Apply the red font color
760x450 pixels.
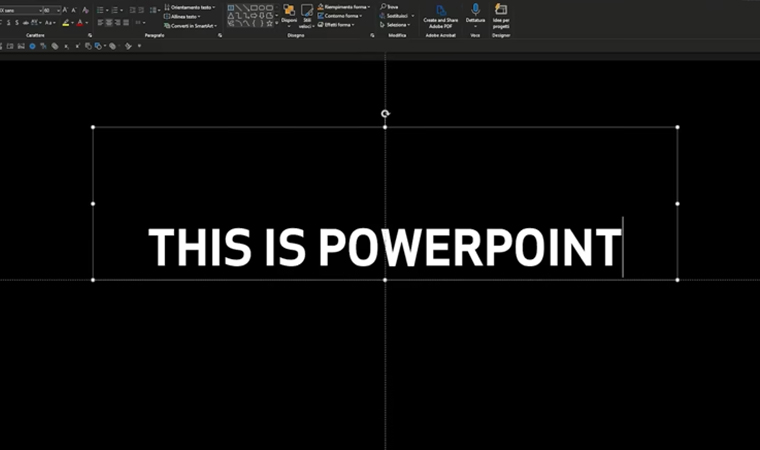(80, 23)
